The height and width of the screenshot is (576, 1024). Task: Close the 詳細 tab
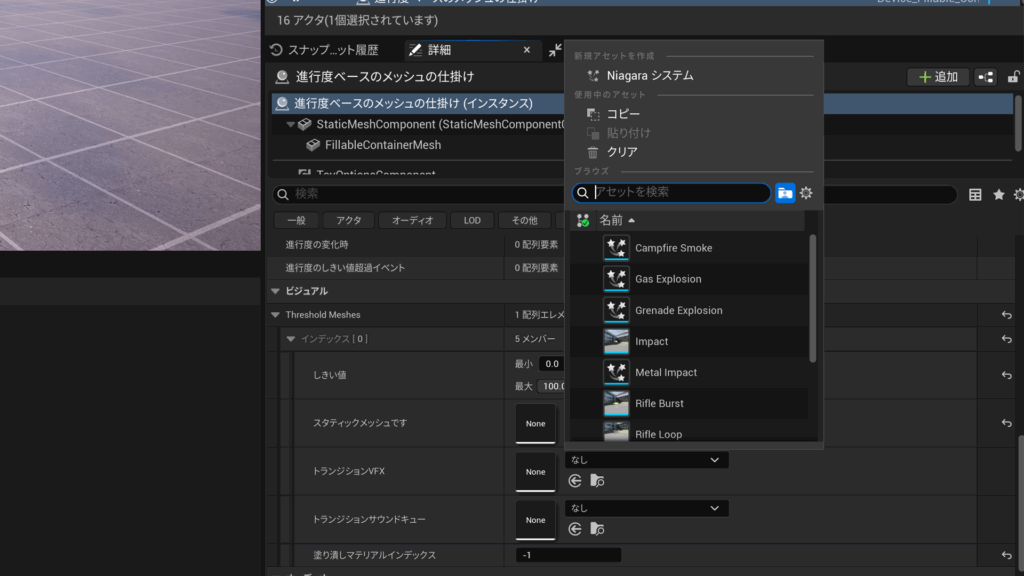pos(527,50)
